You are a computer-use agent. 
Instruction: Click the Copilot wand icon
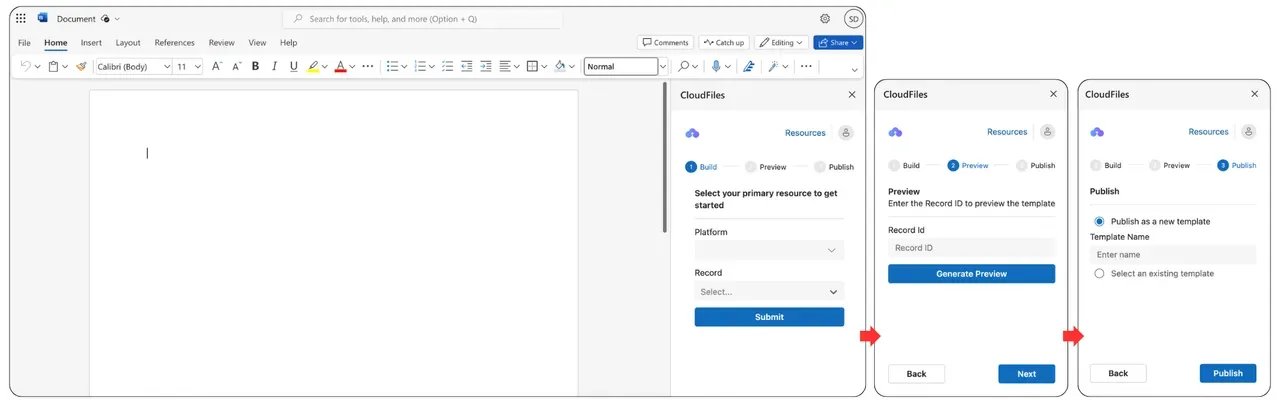(x=773, y=66)
